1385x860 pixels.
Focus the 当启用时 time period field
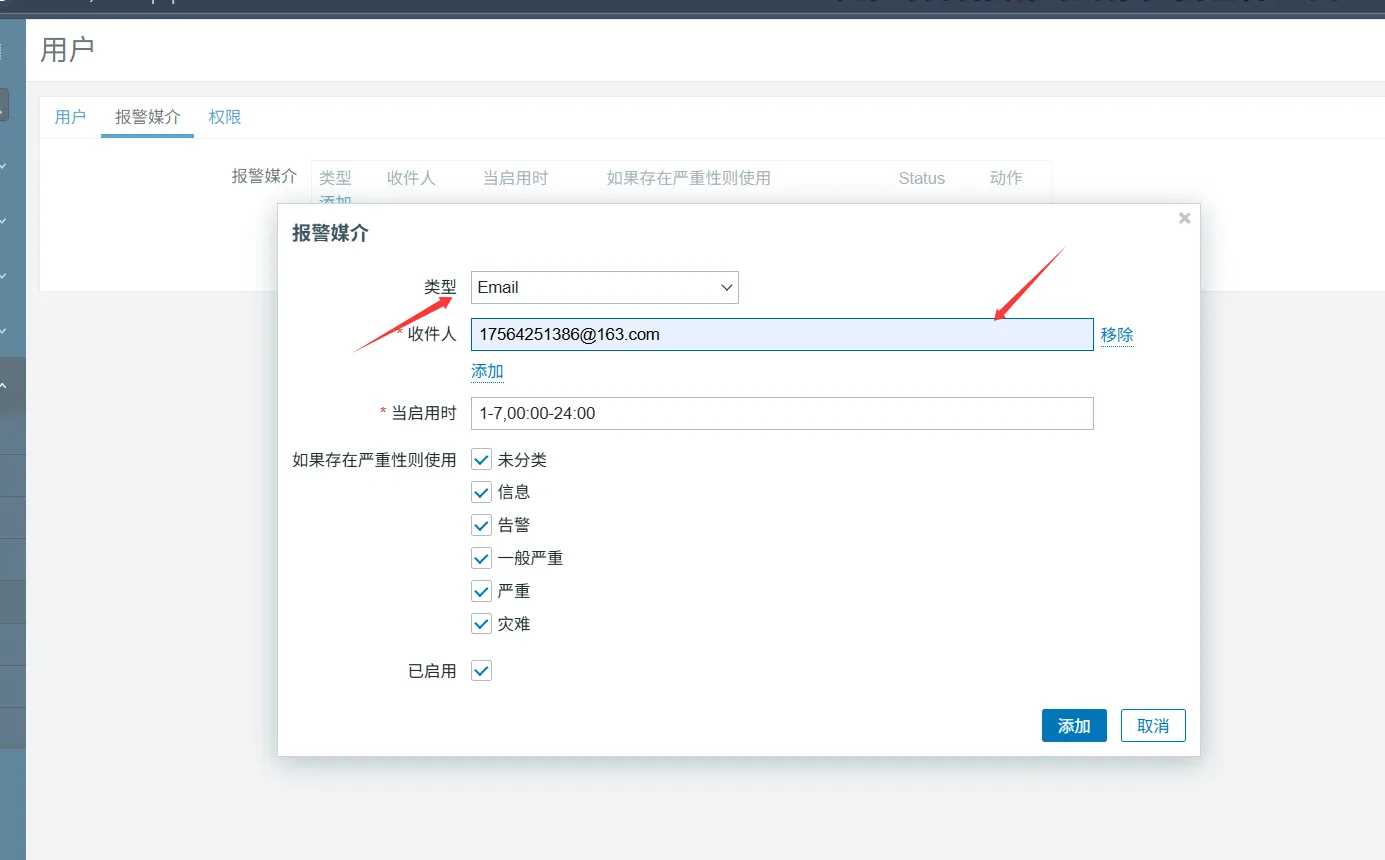(781, 413)
